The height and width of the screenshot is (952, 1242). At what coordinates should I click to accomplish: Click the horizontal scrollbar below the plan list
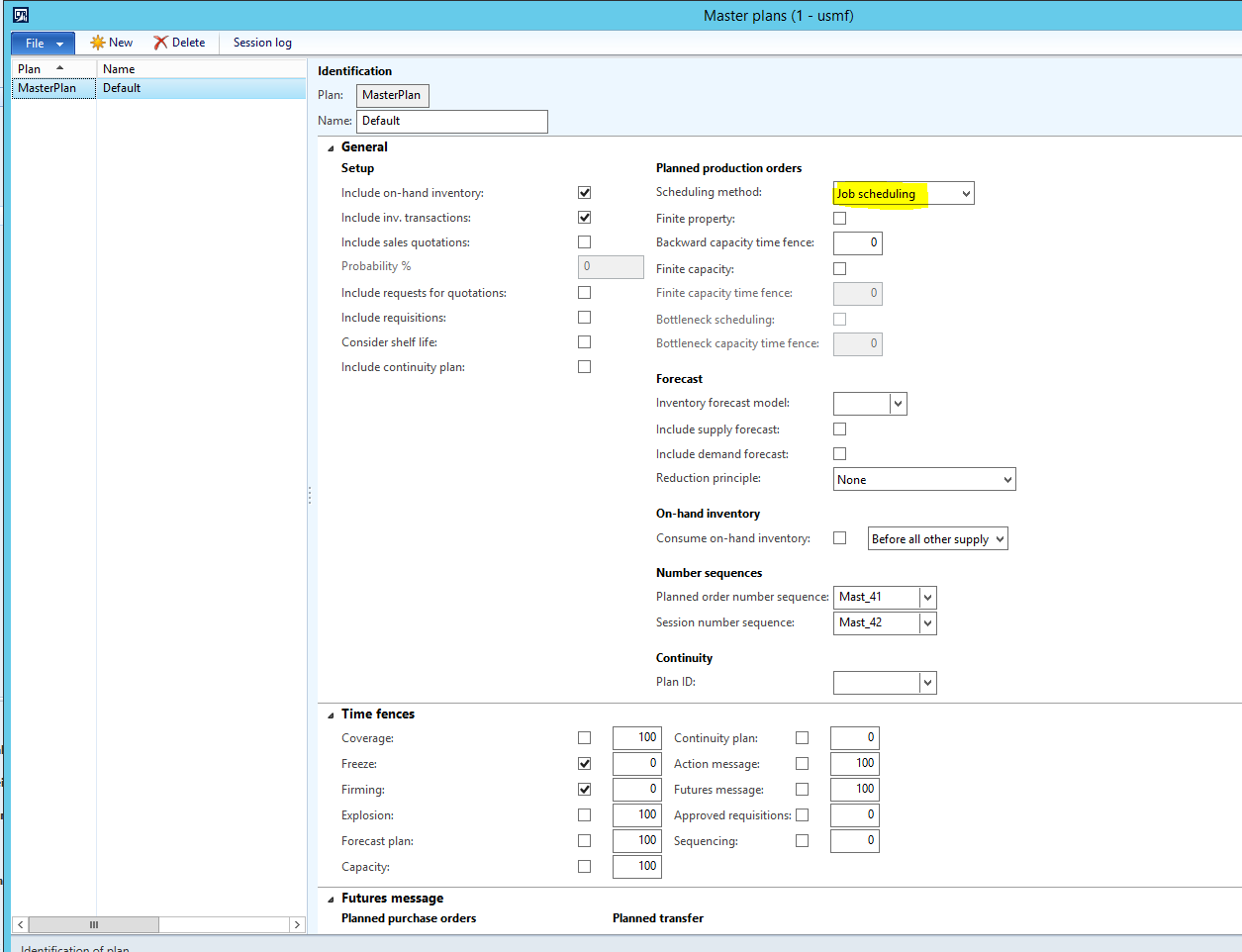click(92, 924)
